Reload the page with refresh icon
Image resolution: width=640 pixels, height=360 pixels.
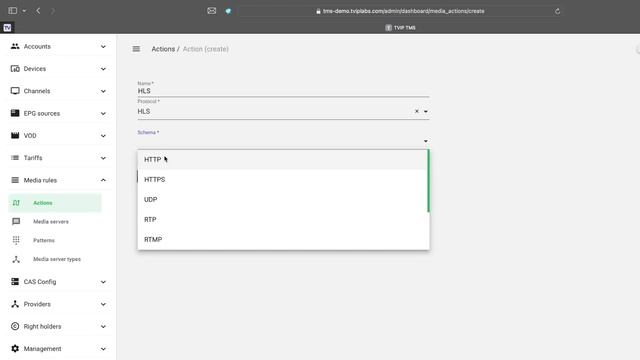coord(557,11)
